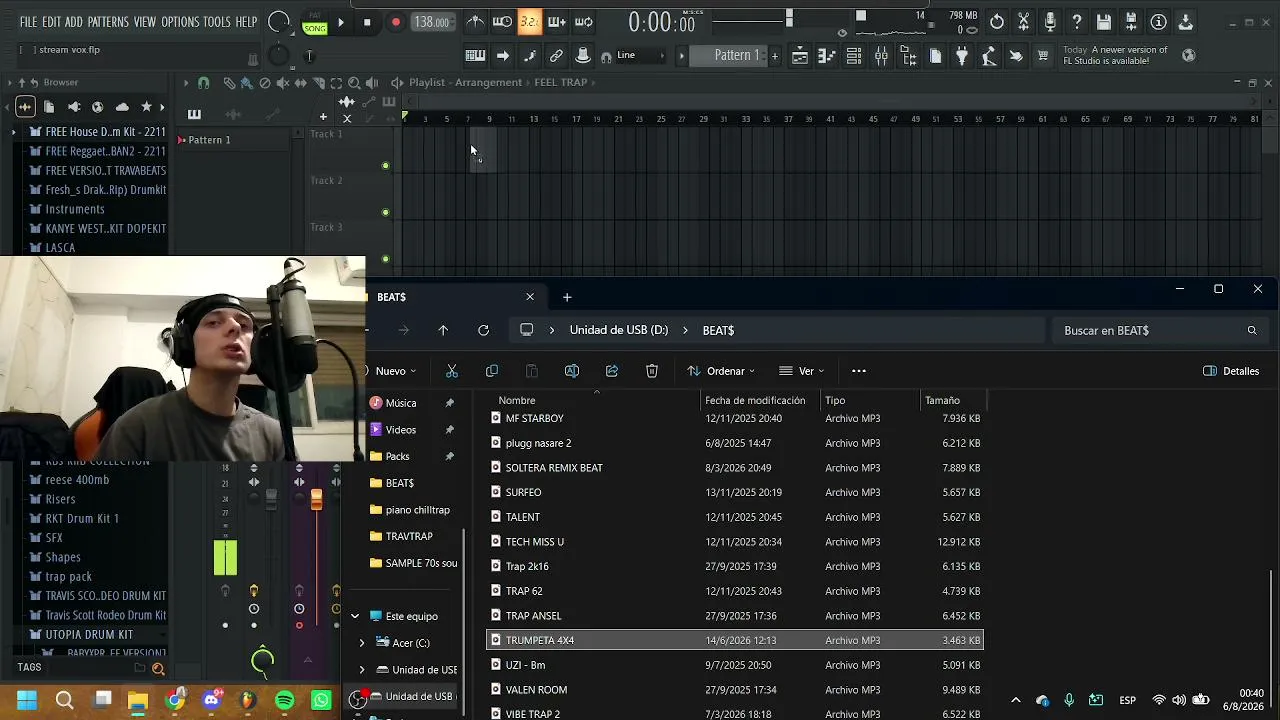Screen dimensions: 1280x720
Task: Open WhatsApp from the taskbar
Action: pyautogui.click(x=321, y=700)
